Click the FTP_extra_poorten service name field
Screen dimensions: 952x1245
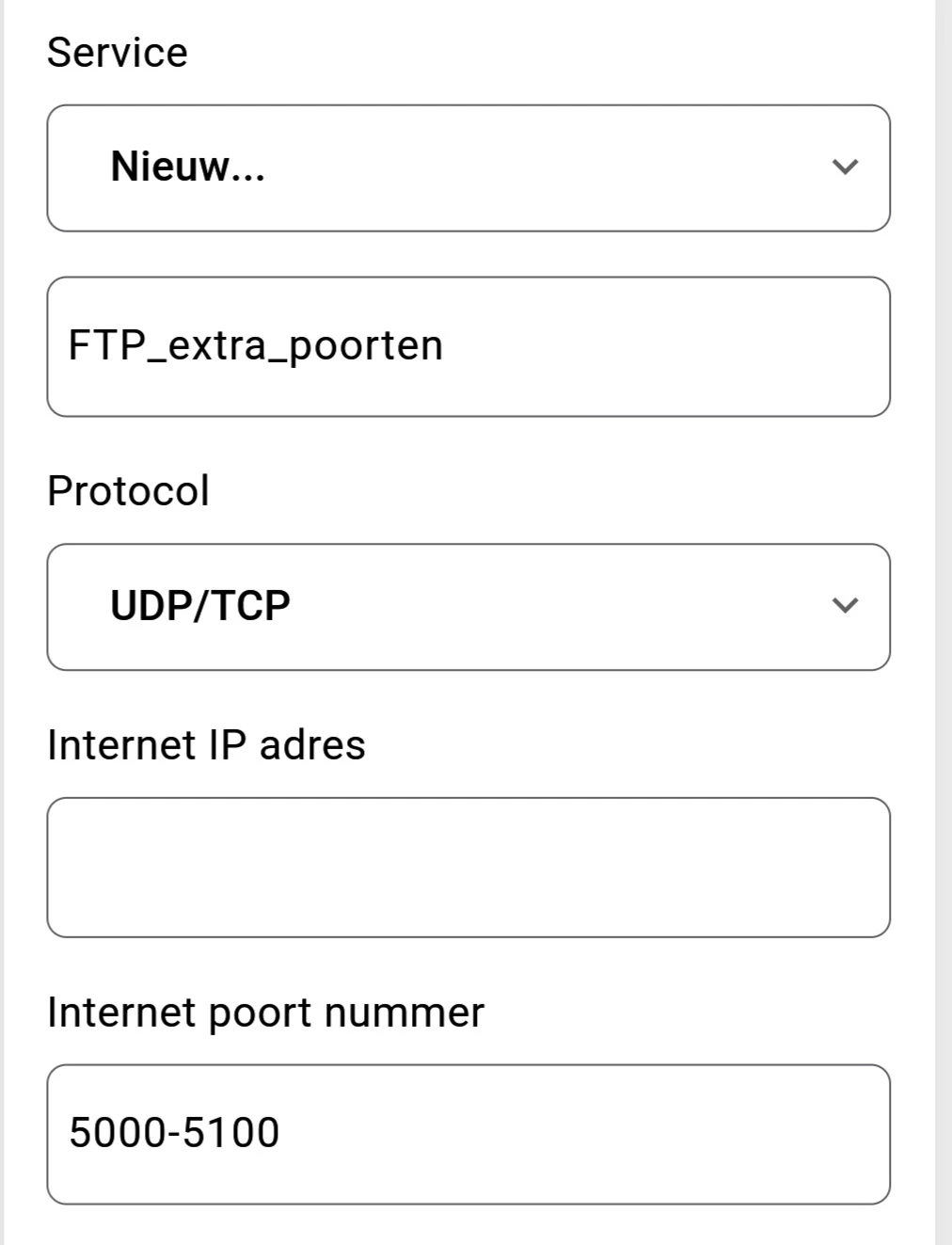(x=468, y=346)
